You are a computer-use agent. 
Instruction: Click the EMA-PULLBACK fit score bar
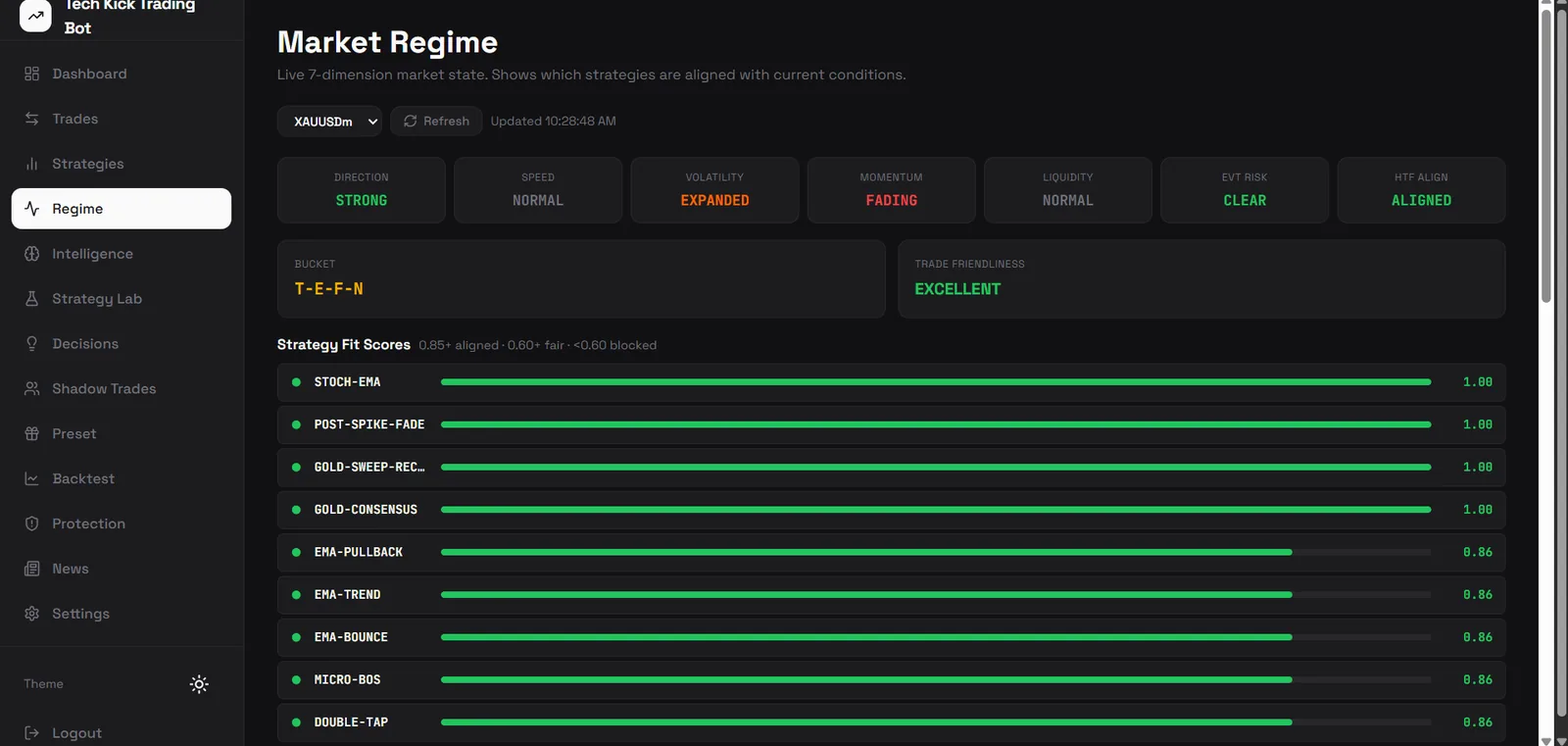coord(936,552)
